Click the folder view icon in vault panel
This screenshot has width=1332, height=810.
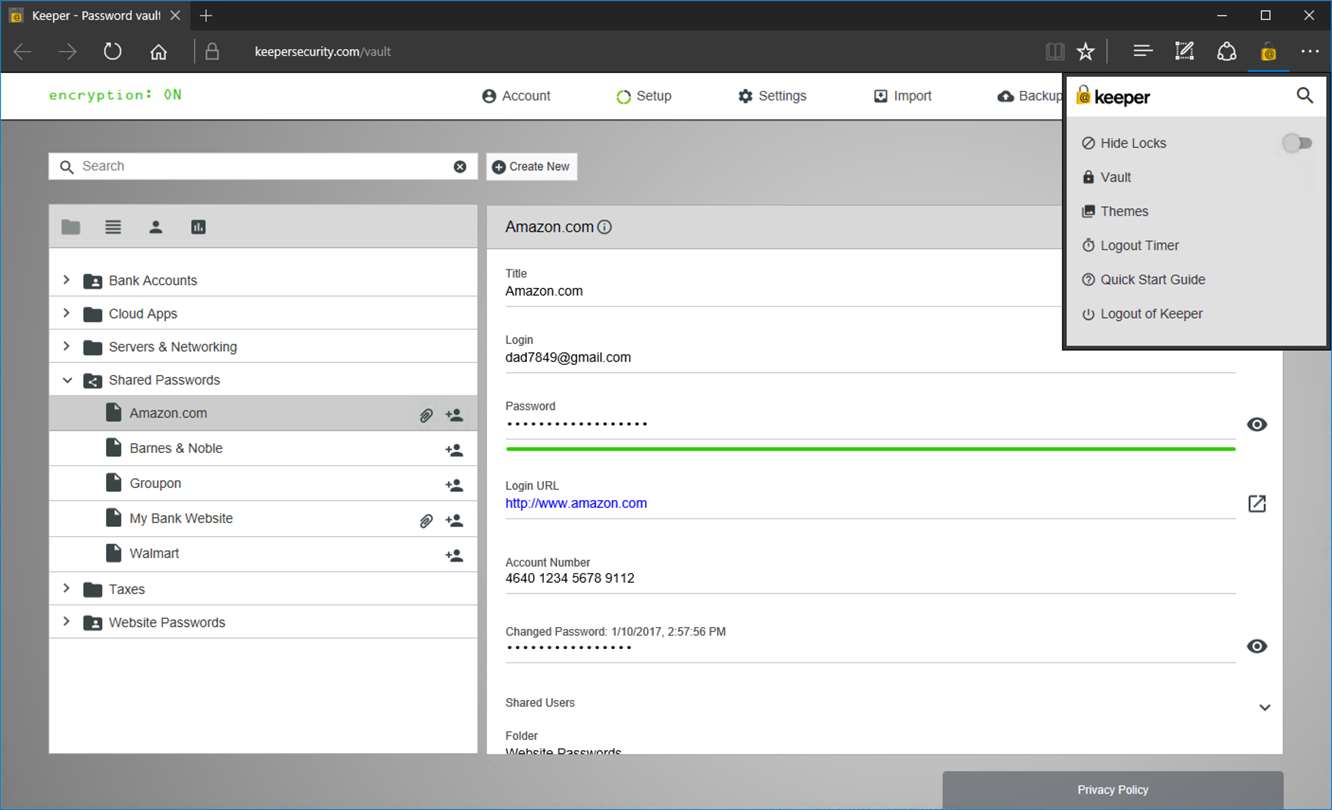tap(70, 227)
